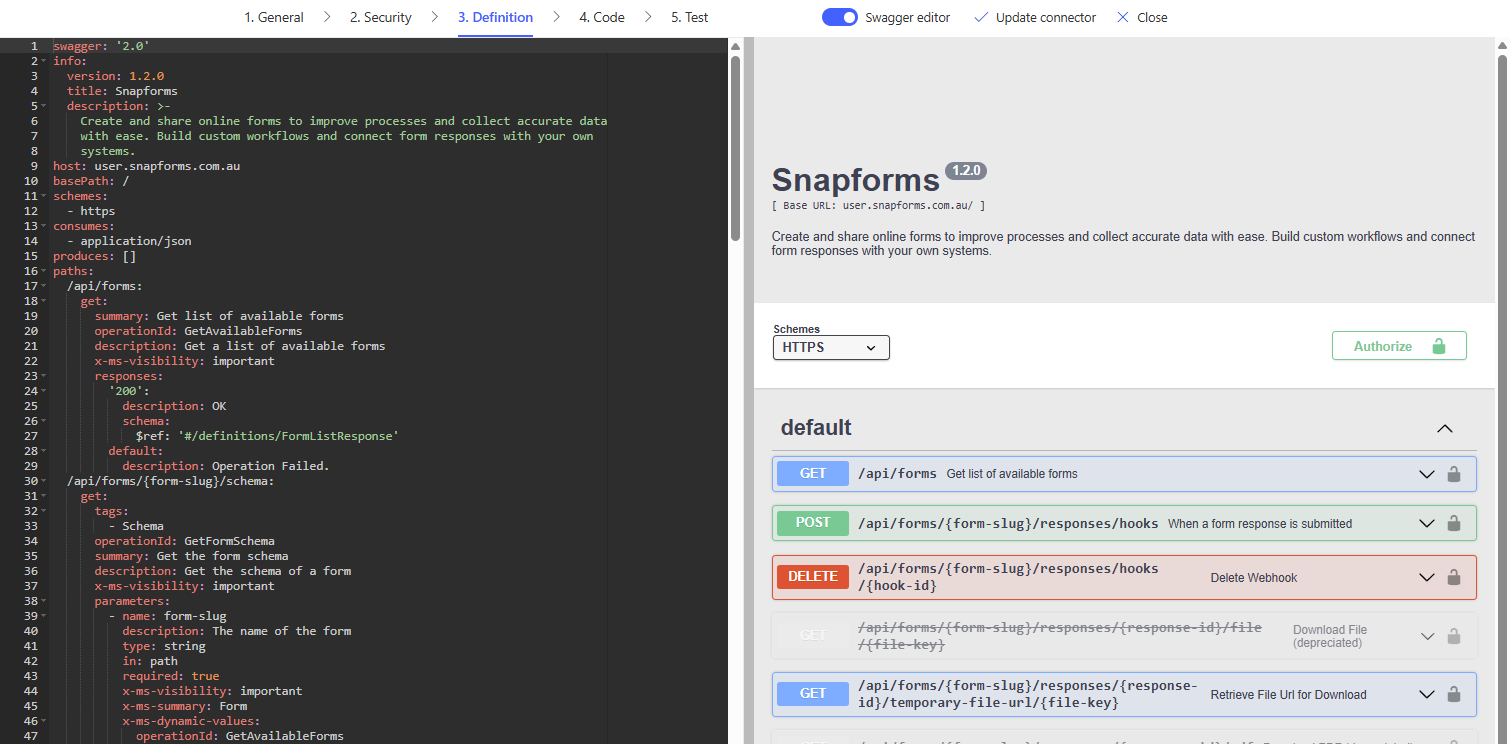
Task: Click GET button for temporary-file-url endpoint
Action: 813,694
